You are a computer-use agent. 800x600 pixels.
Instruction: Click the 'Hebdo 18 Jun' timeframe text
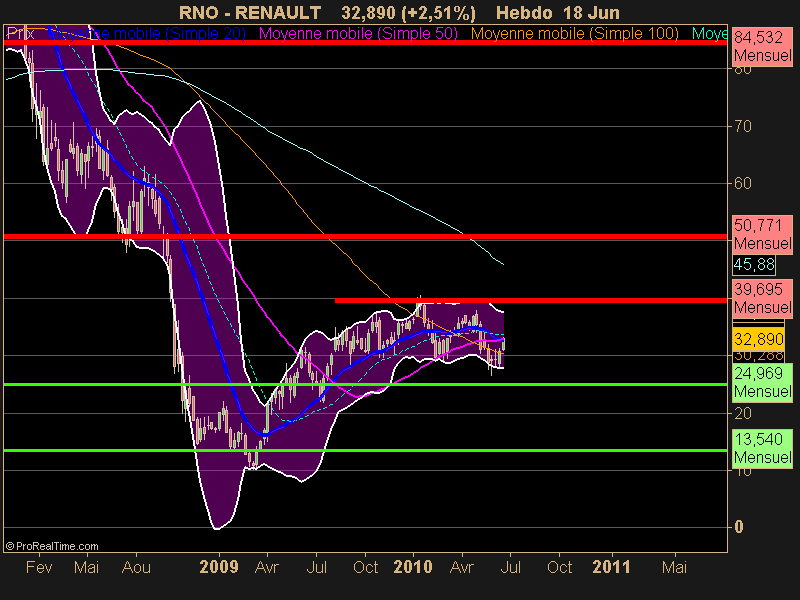tap(558, 12)
